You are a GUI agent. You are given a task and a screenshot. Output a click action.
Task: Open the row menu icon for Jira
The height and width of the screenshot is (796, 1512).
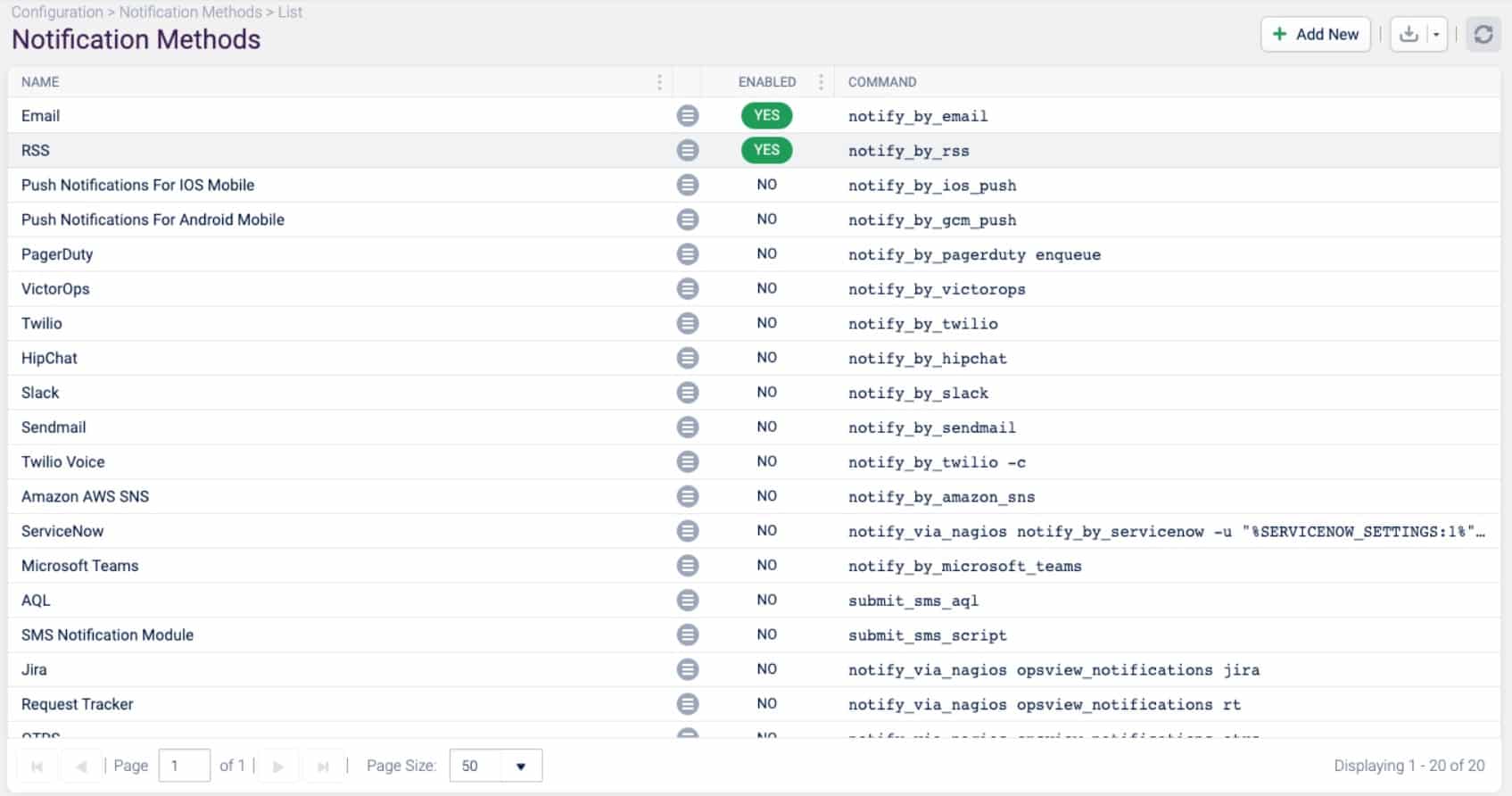[x=687, y=669]
